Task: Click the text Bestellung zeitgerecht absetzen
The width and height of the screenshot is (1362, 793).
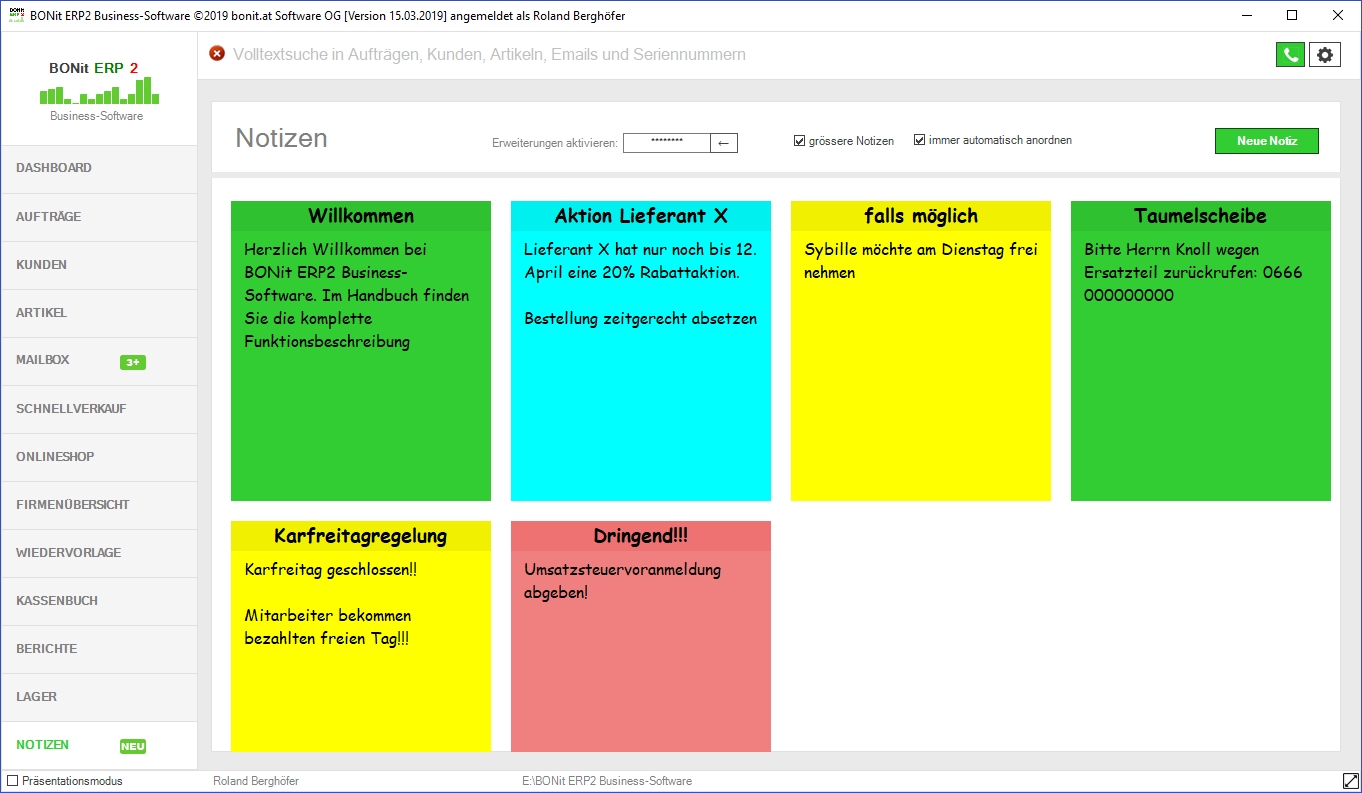Action: coord(641,319)
